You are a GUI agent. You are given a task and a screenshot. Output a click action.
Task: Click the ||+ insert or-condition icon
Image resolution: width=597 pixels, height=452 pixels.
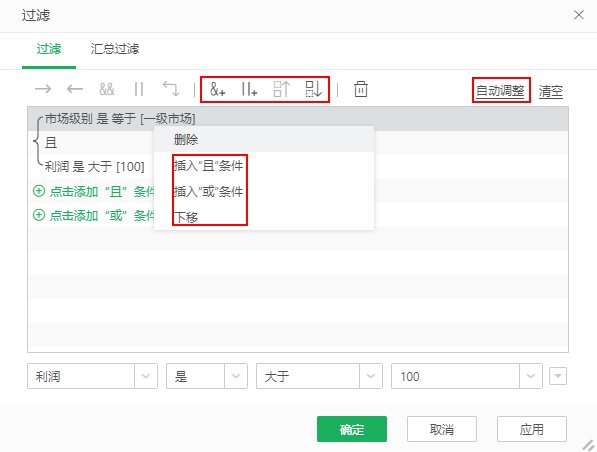(249, 89)
